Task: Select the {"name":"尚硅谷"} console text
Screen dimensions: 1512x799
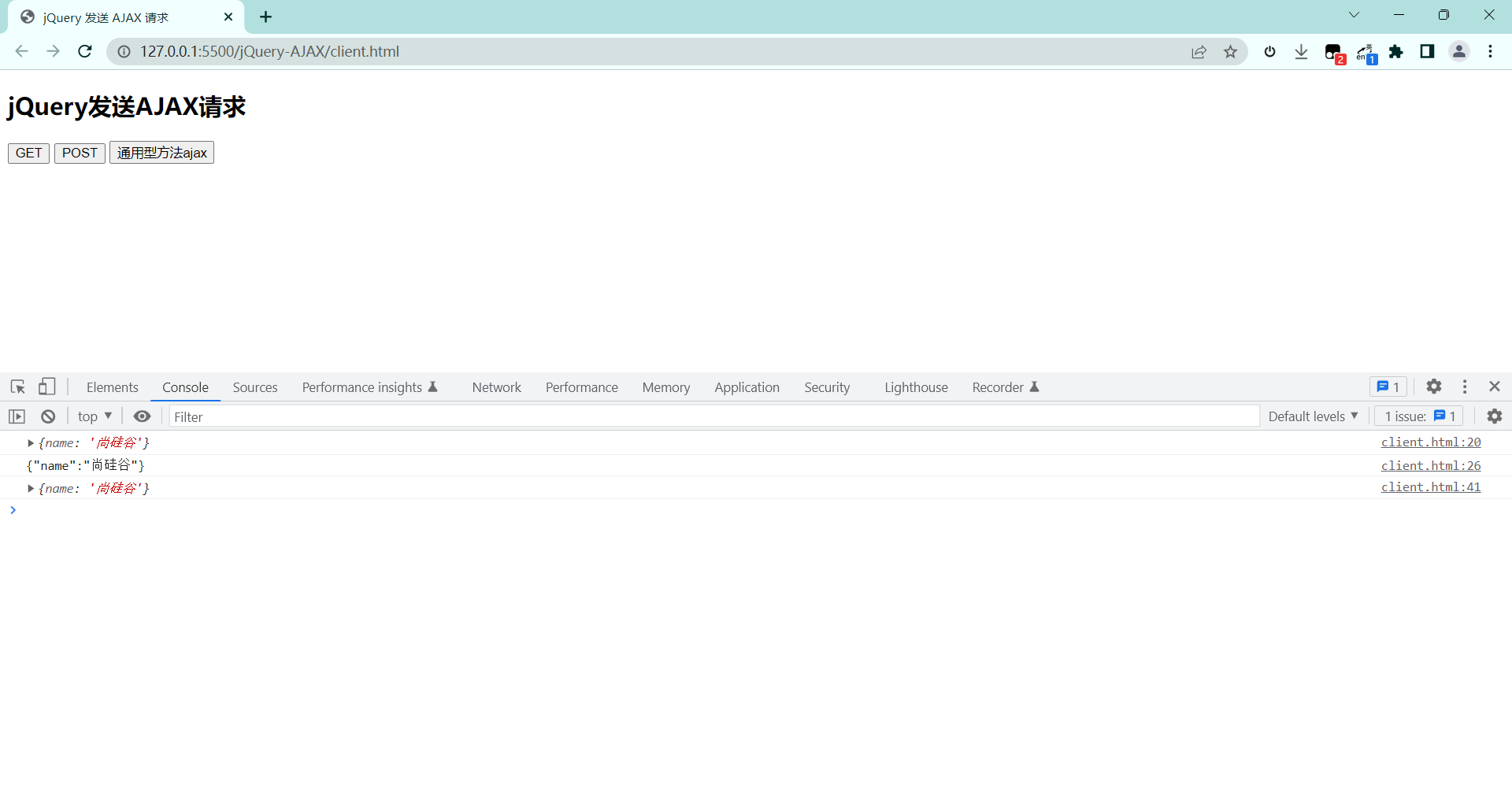Action: pos(85,466)
